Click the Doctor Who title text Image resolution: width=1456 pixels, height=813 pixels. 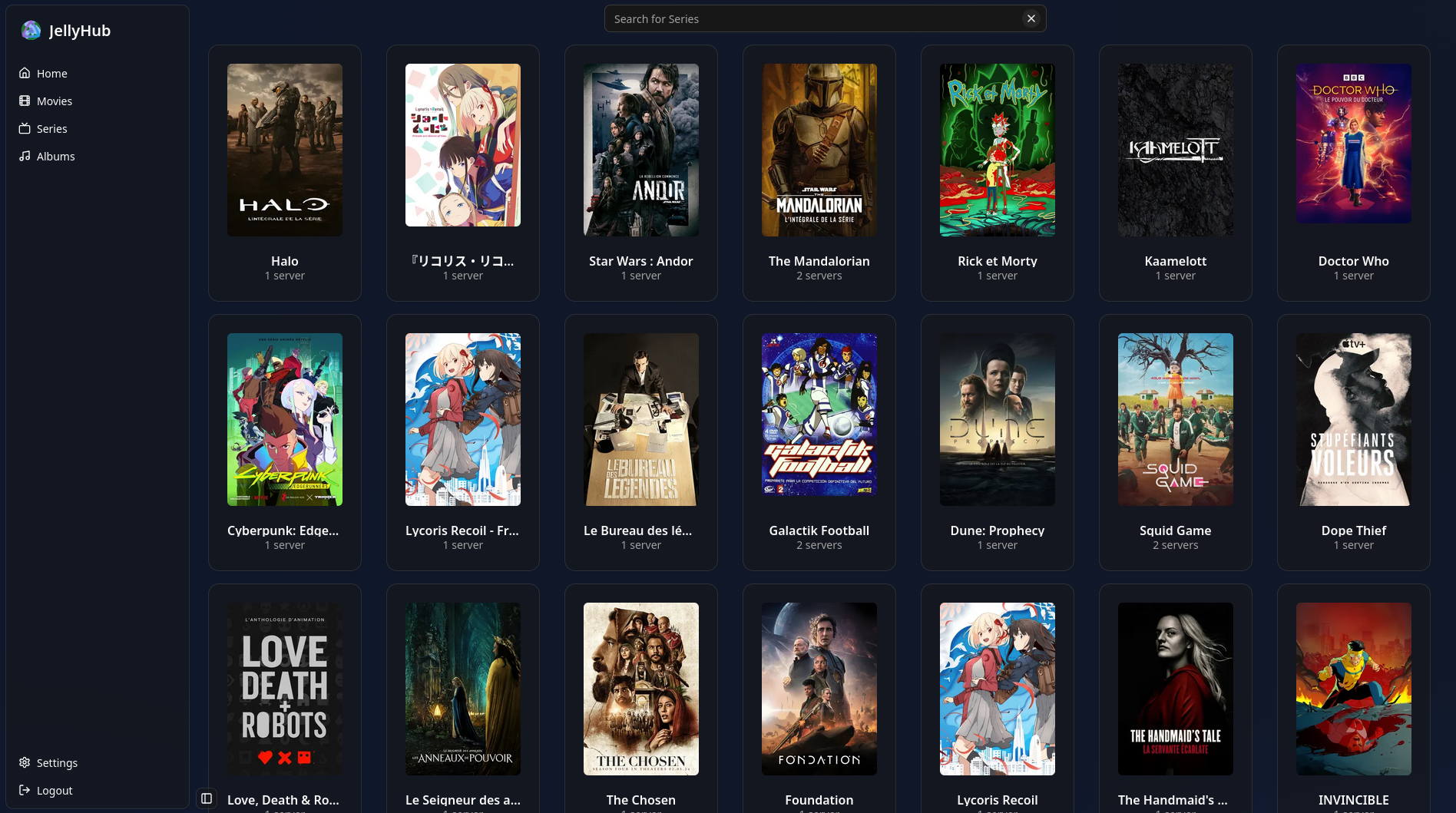pyautogui.click(x=1354, y=261)
